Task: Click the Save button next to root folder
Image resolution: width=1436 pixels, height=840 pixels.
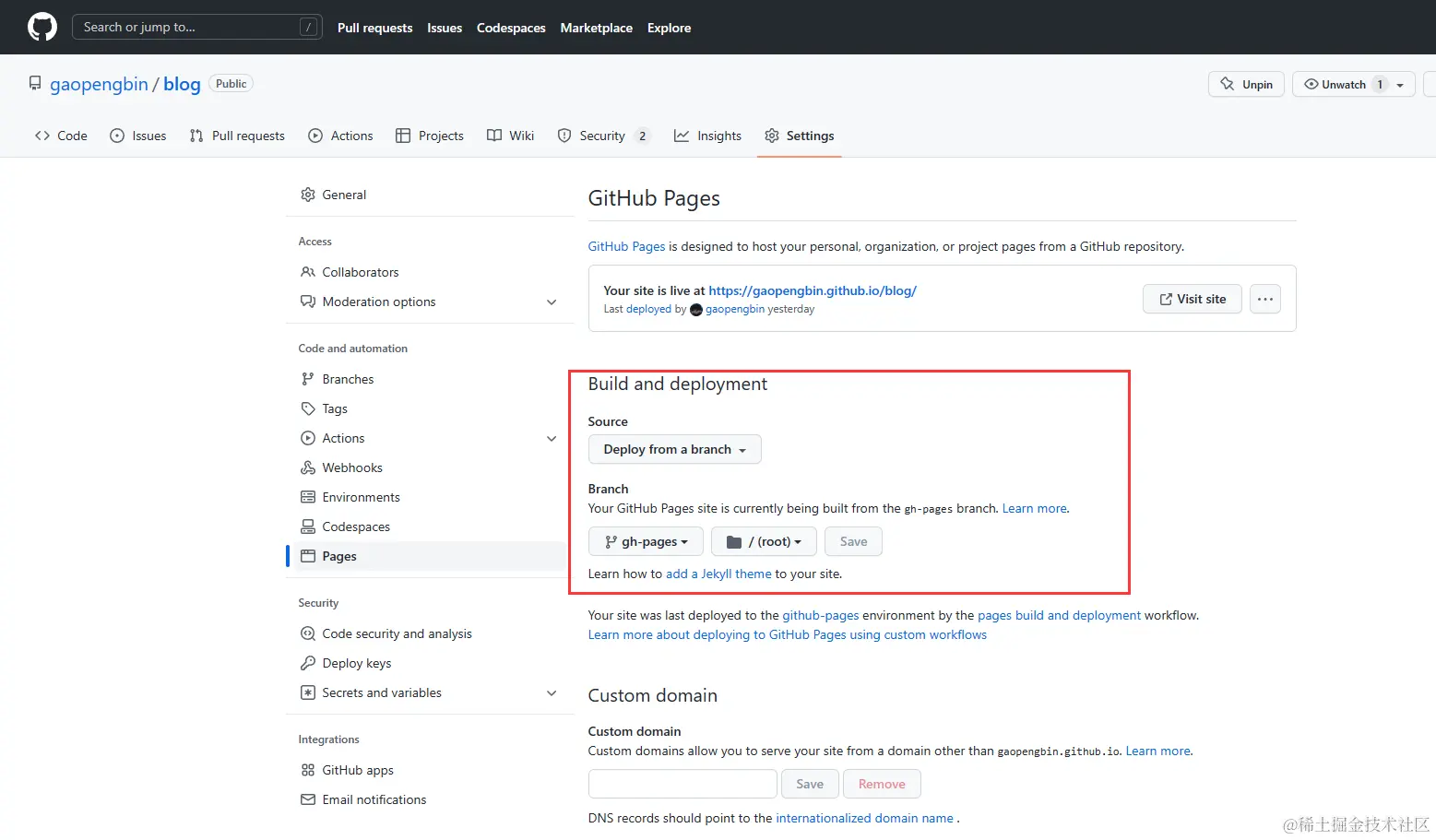Action: [853, 541]
